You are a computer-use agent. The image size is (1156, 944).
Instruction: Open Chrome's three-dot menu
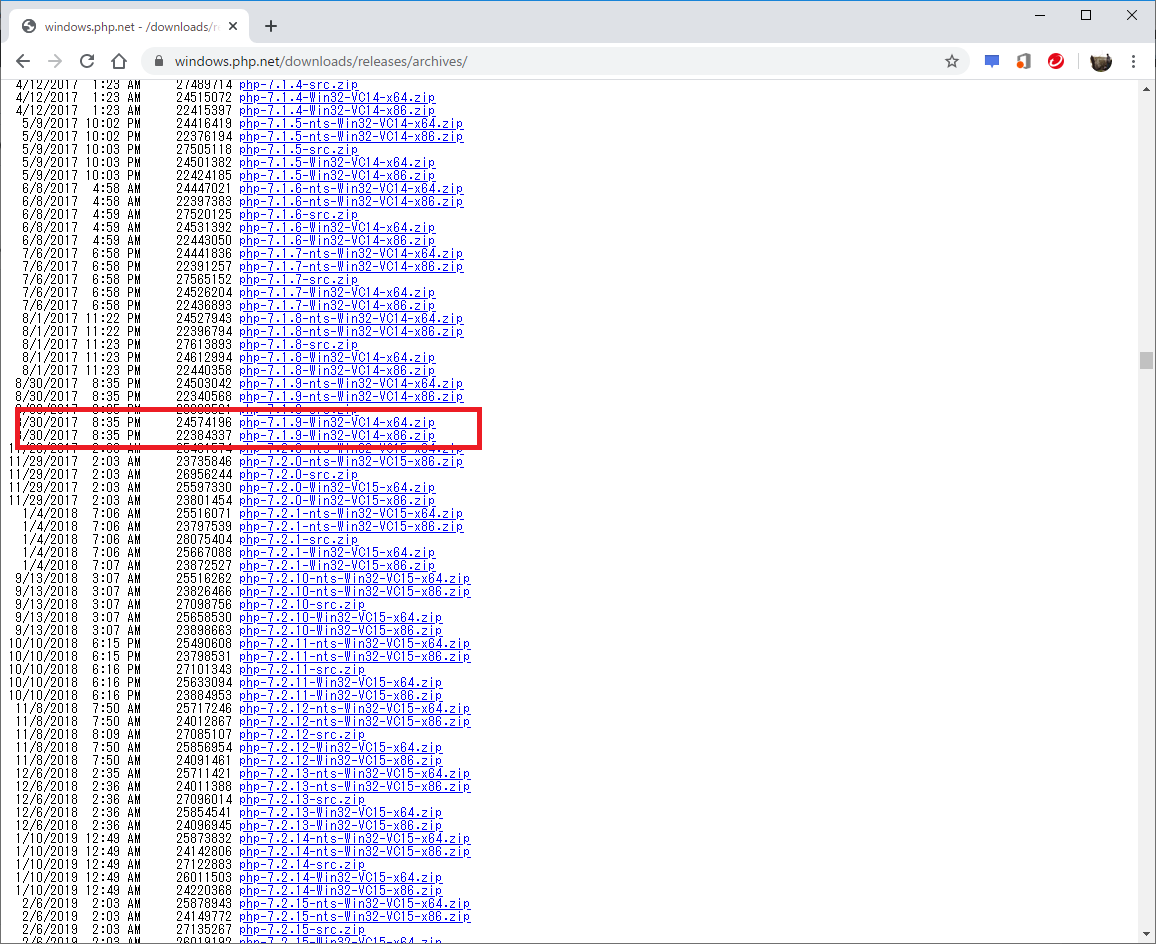(1134, 61)
